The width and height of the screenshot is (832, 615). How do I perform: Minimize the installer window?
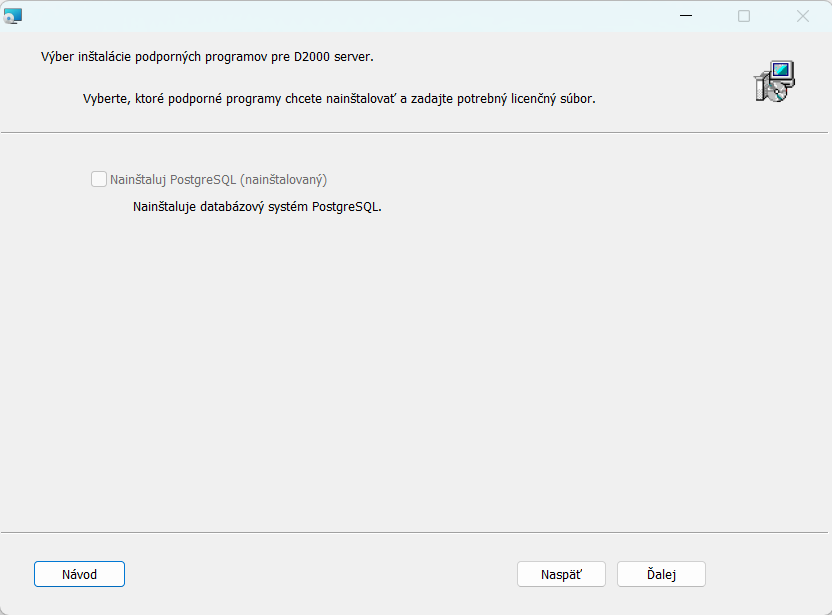686,16
